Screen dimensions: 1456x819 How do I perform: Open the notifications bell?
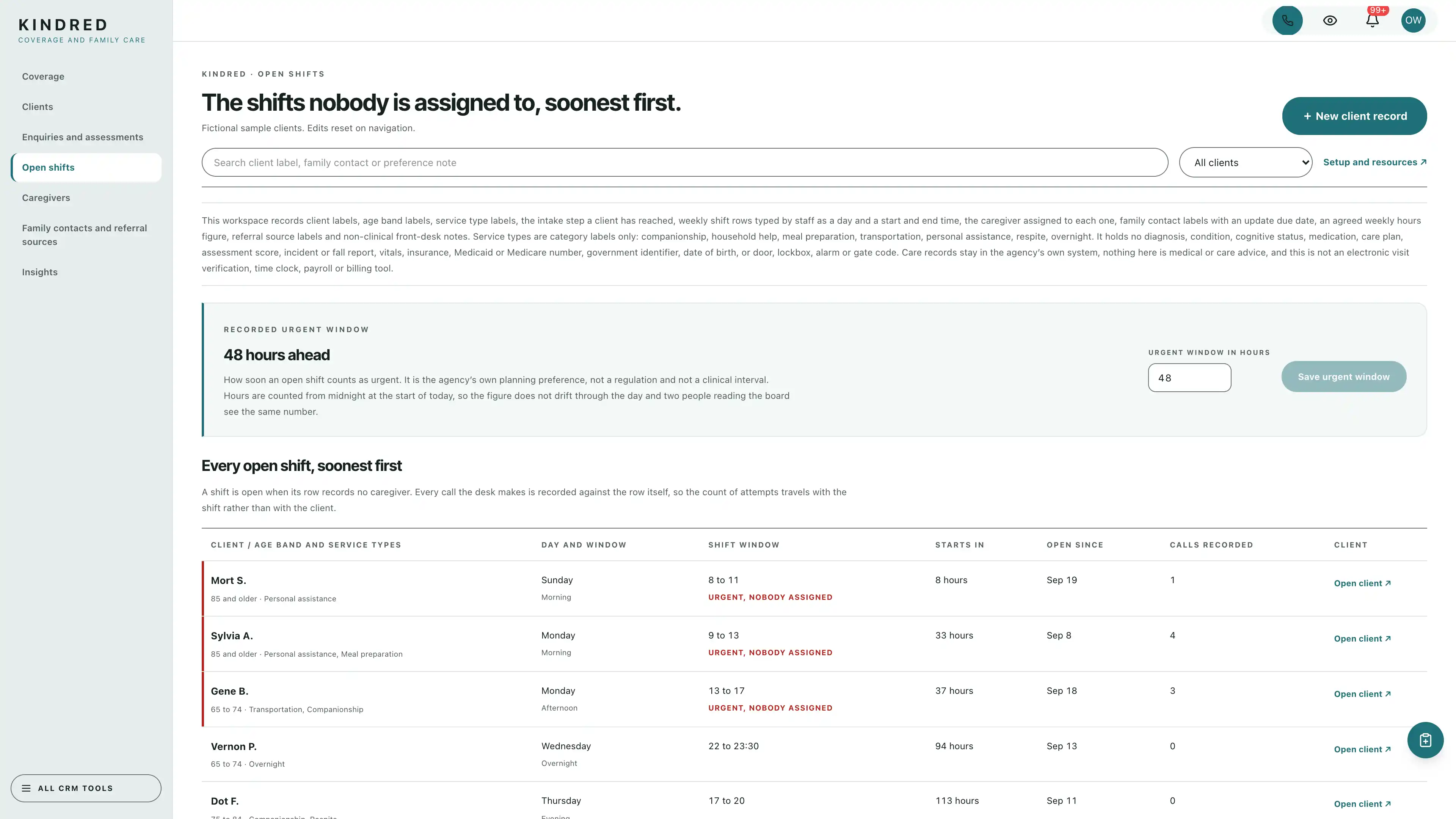tap(1372, 20)
